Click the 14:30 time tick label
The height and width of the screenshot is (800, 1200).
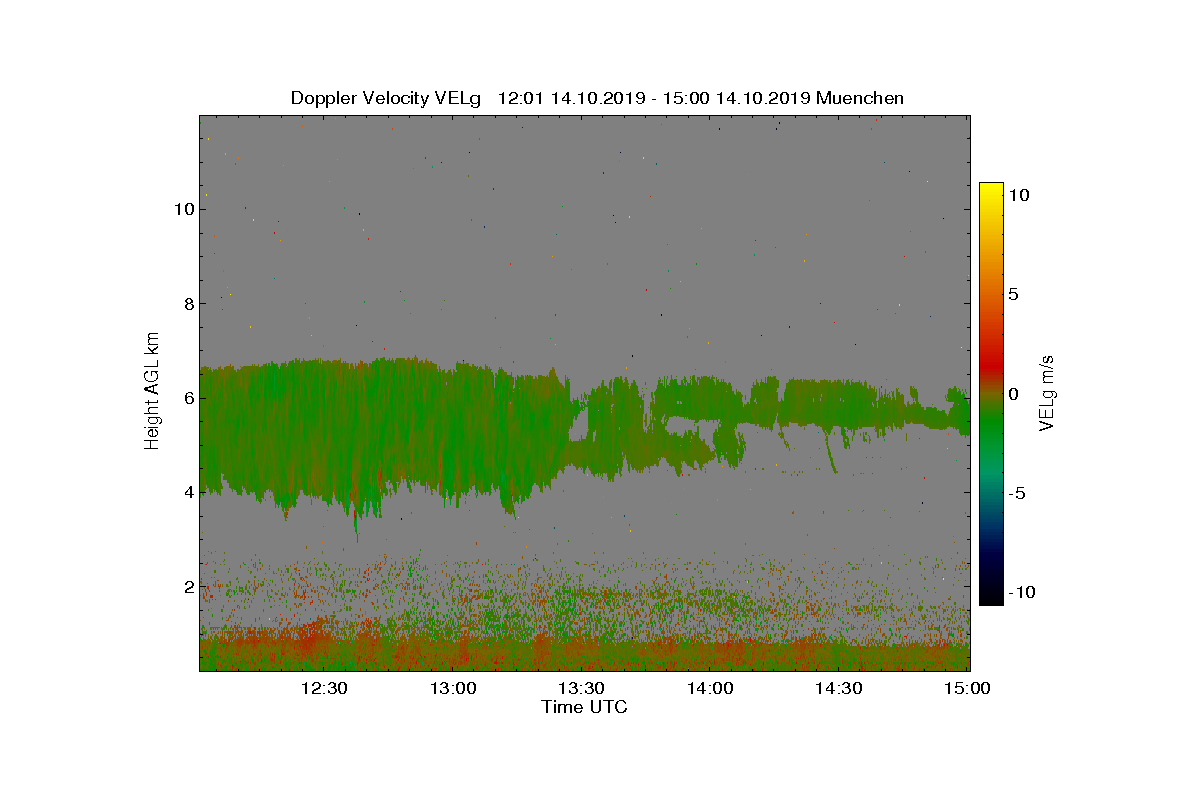(838, 688)
